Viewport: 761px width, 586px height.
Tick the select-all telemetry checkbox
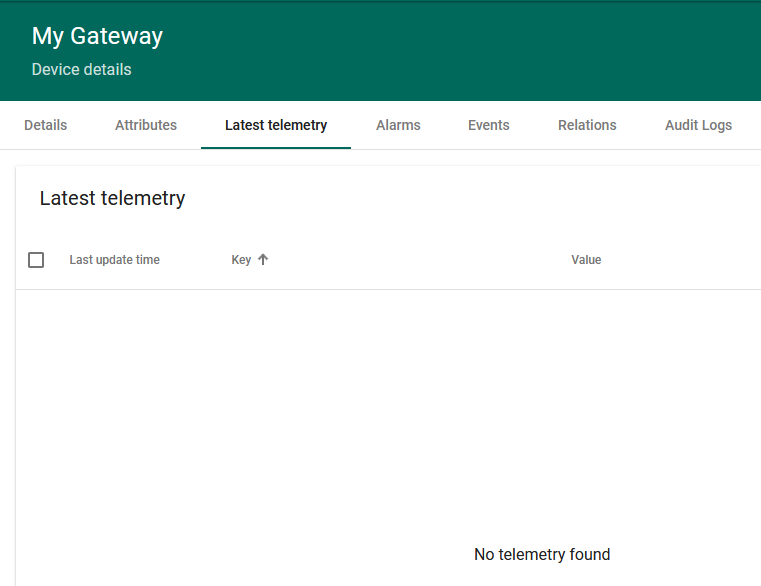click(36, 260)
